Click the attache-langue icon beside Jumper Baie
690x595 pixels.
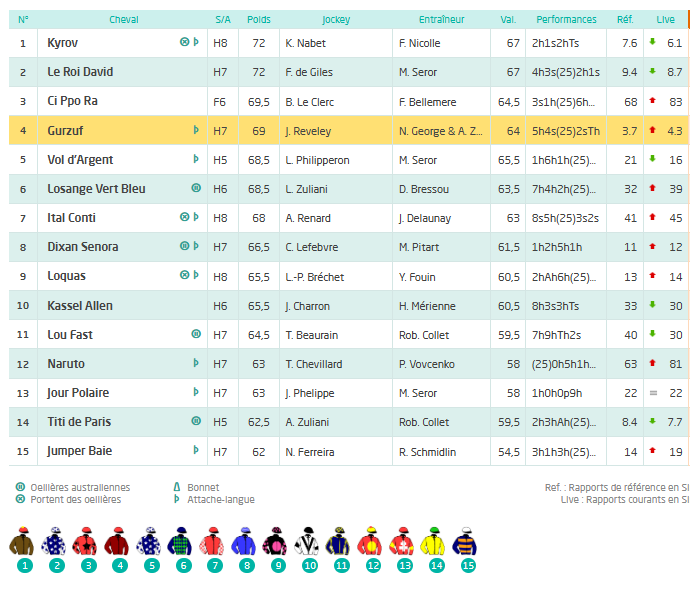click(x=196, y=451)
